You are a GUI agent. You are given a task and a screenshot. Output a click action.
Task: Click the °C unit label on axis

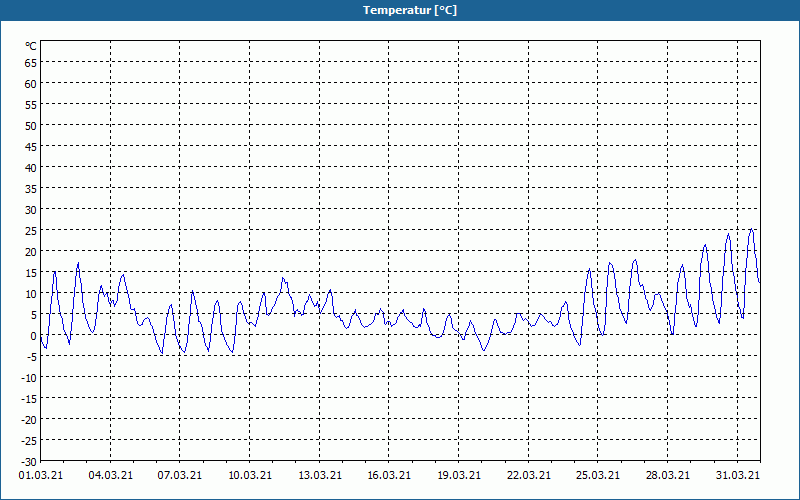click(31, 46)
